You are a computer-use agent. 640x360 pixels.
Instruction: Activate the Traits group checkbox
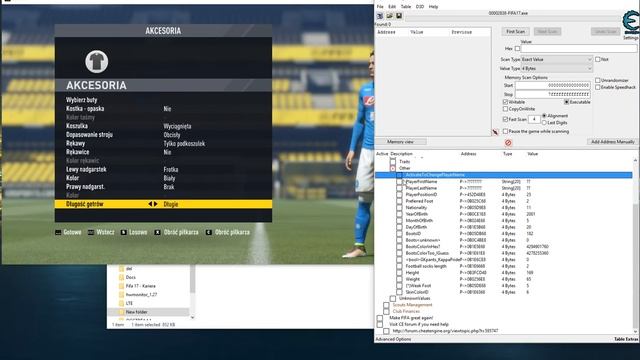tap(393, 162)
